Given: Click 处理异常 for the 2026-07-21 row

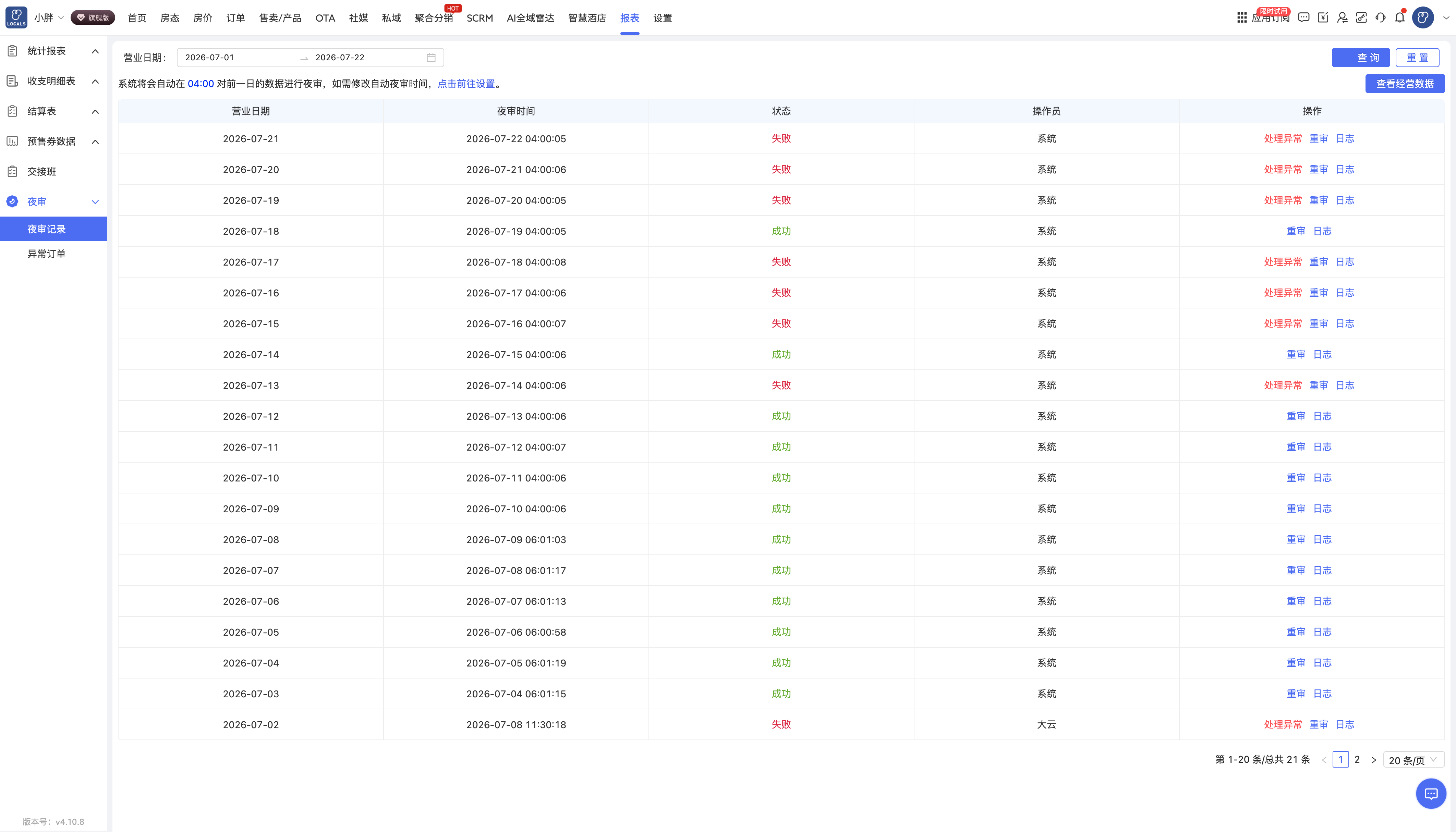Looking at the screenshot, I should 1283,139.
